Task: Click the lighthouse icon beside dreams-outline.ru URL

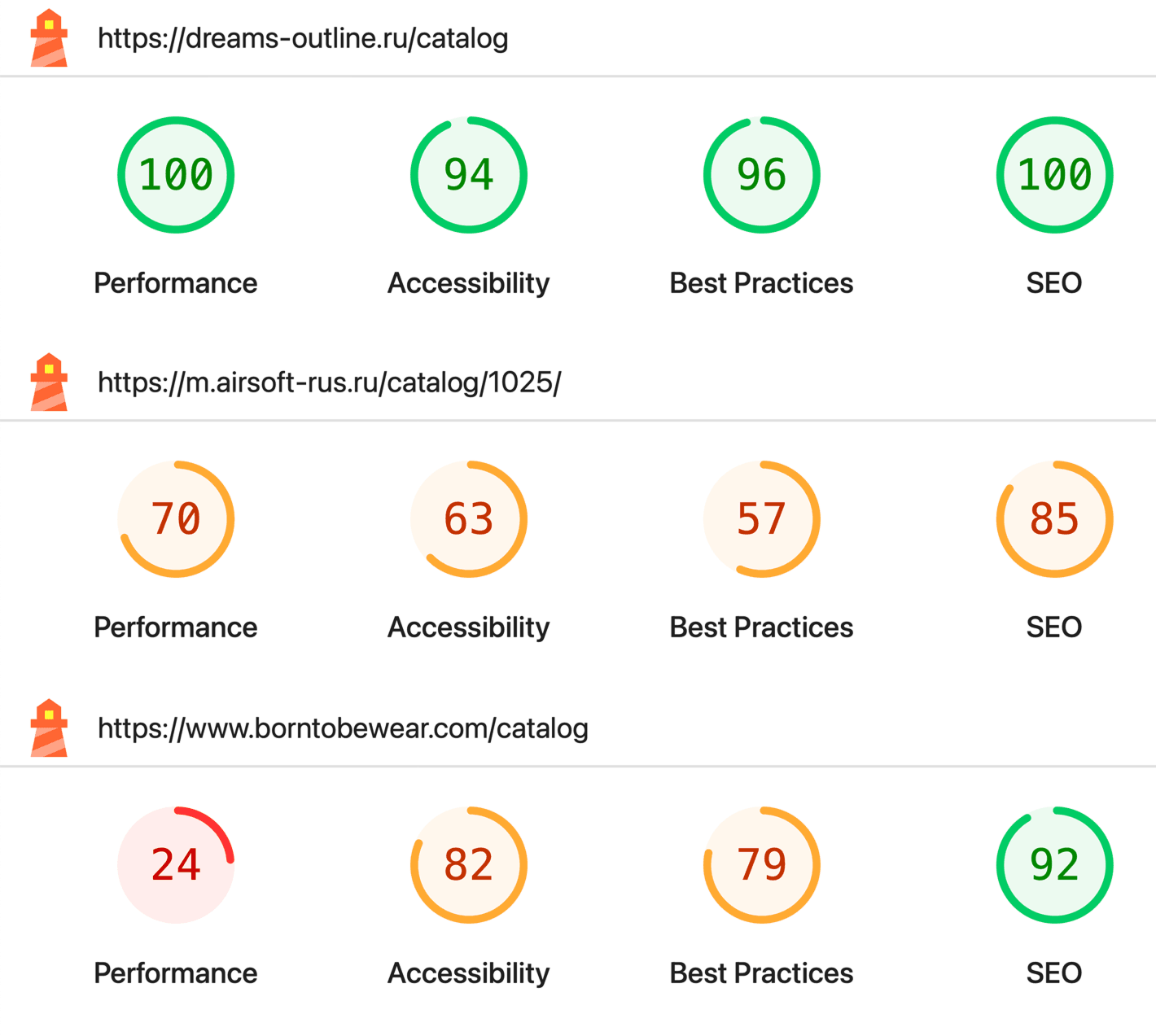Action: (x=49, y=37)
